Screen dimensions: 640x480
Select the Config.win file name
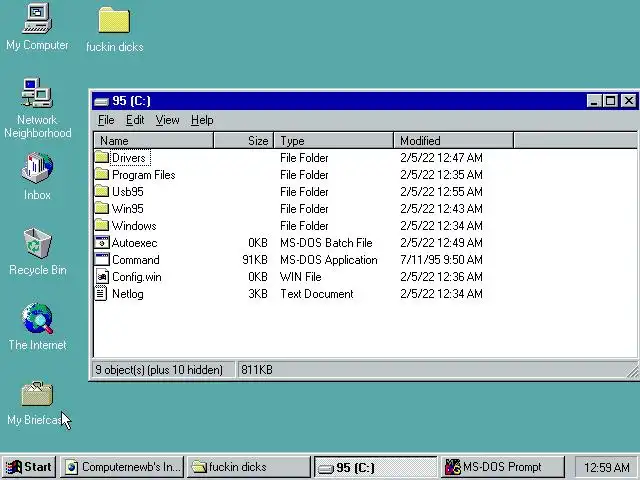137,277
